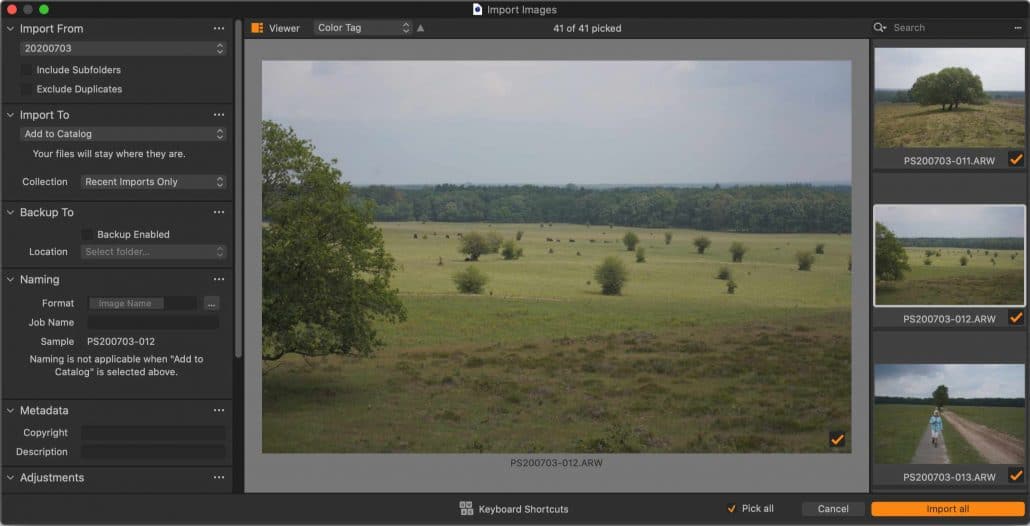
Task: Click in the Search field
Action: (x=949, y=28)
